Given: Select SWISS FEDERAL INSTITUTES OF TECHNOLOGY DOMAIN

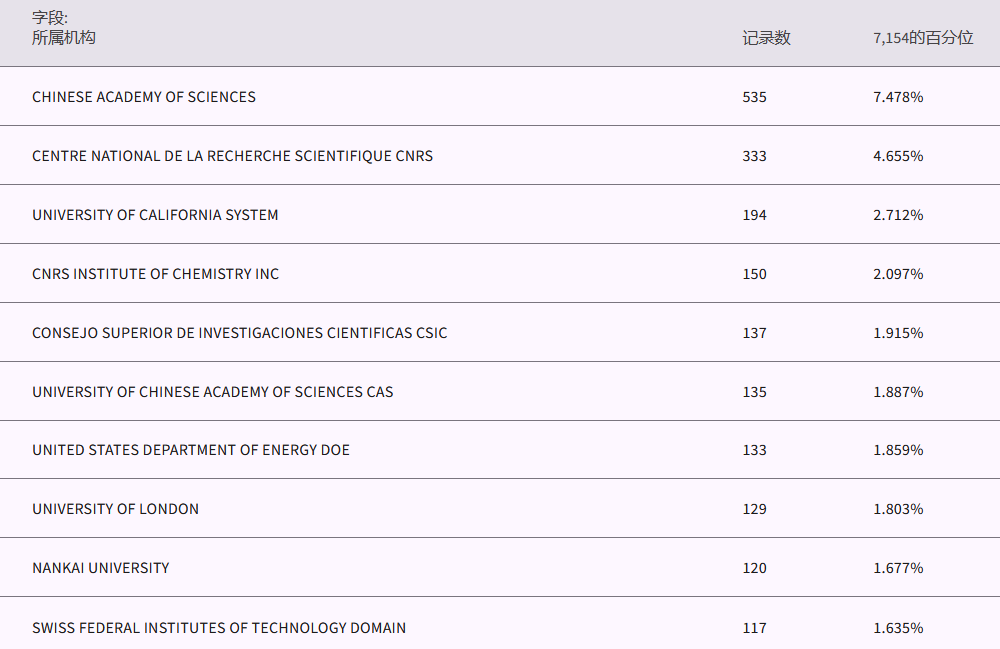Looking at the screenshot, I should coord(219,628).
